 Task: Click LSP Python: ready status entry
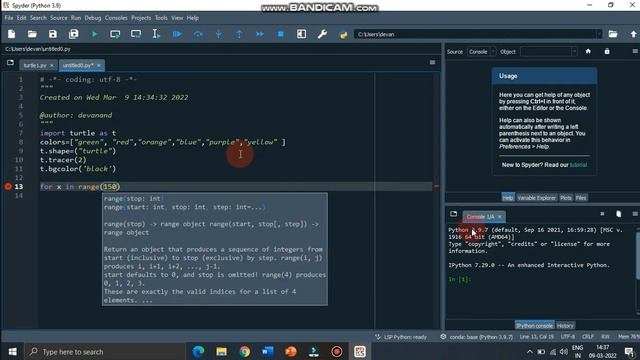tap(401, 337)
